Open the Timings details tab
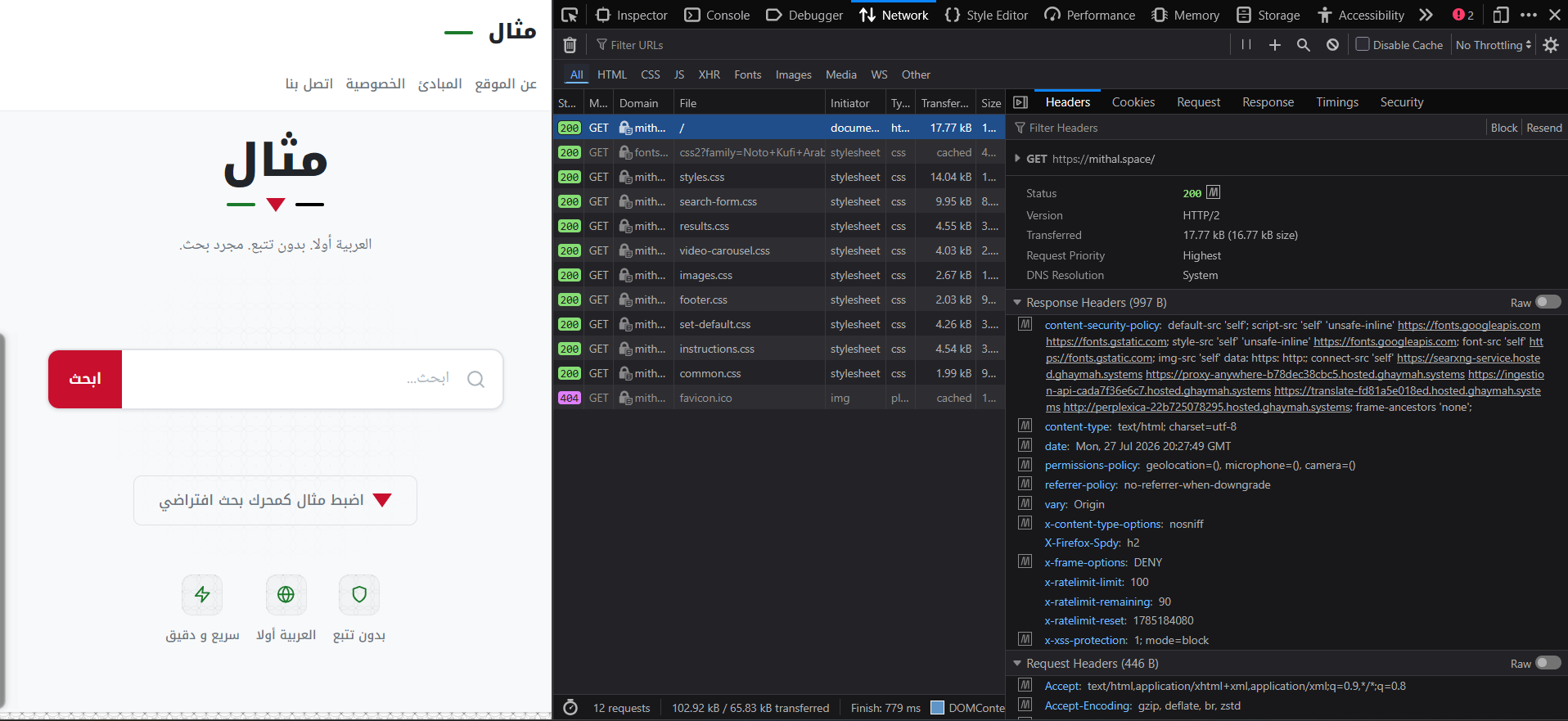Screen dimensions: 1568x721 [1337, 102]
